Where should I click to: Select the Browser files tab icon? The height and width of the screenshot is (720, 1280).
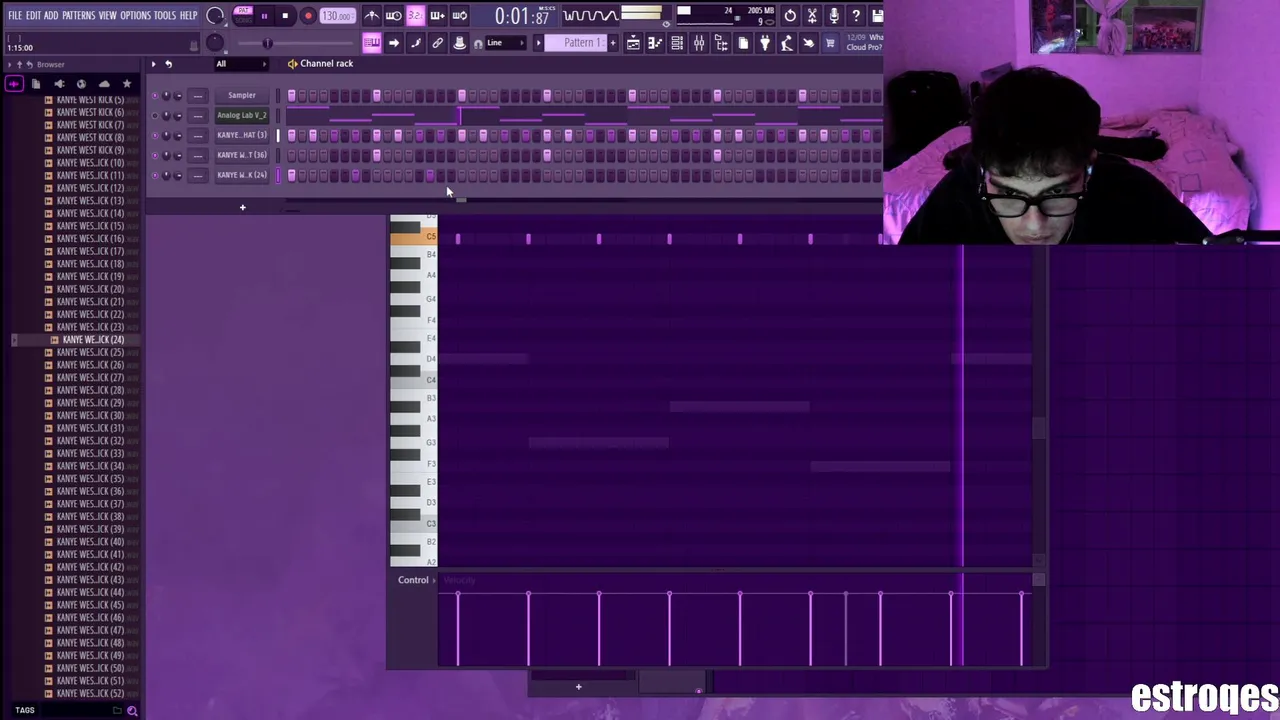click(36, 84)
